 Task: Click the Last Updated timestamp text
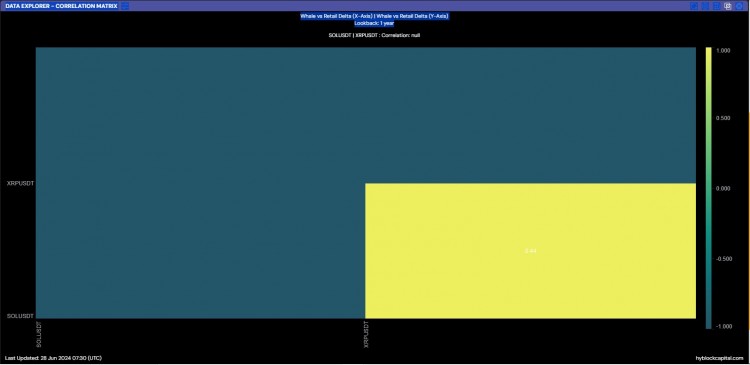pos(53,358)
